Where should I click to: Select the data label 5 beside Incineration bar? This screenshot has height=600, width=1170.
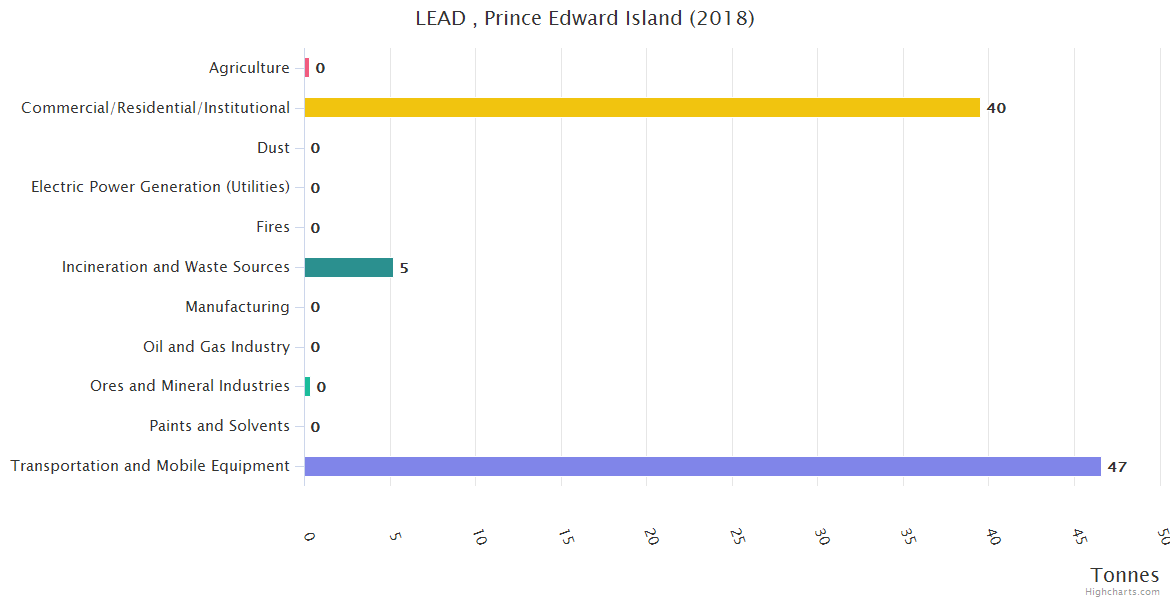click(404, 268)
